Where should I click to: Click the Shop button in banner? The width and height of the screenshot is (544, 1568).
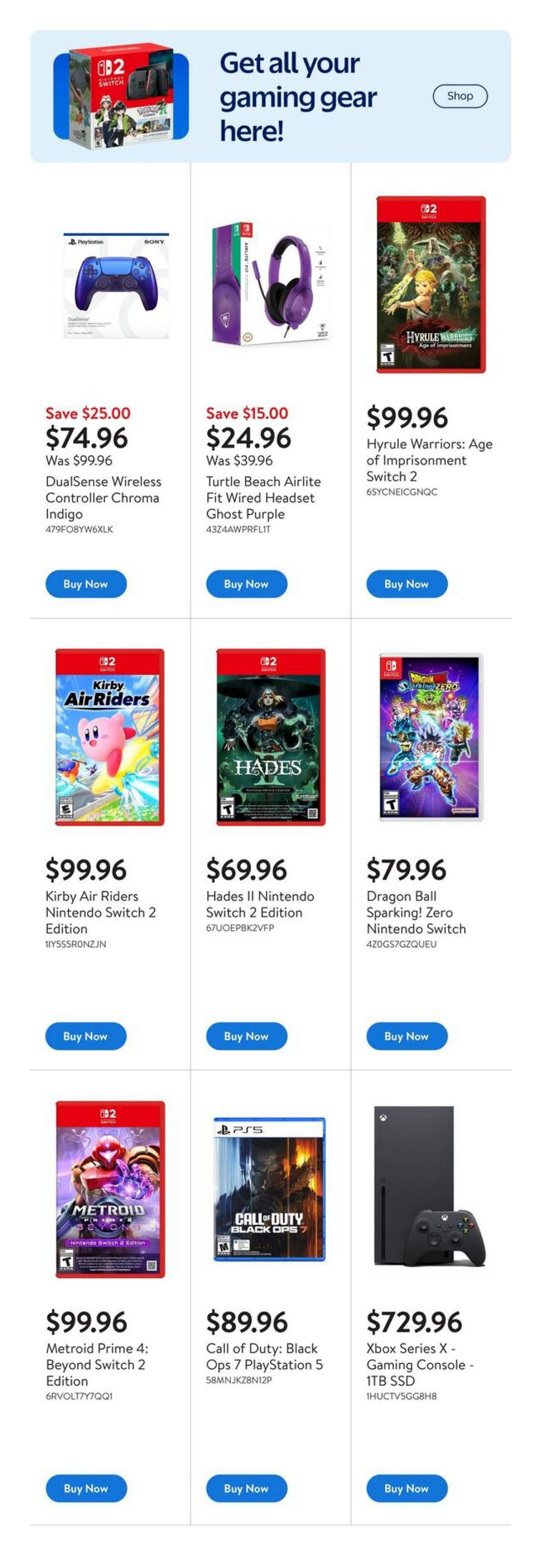[460, 96]
